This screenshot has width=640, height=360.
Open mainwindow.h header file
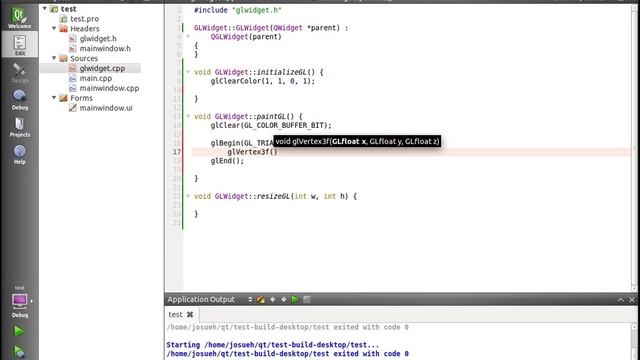point(105,48)
